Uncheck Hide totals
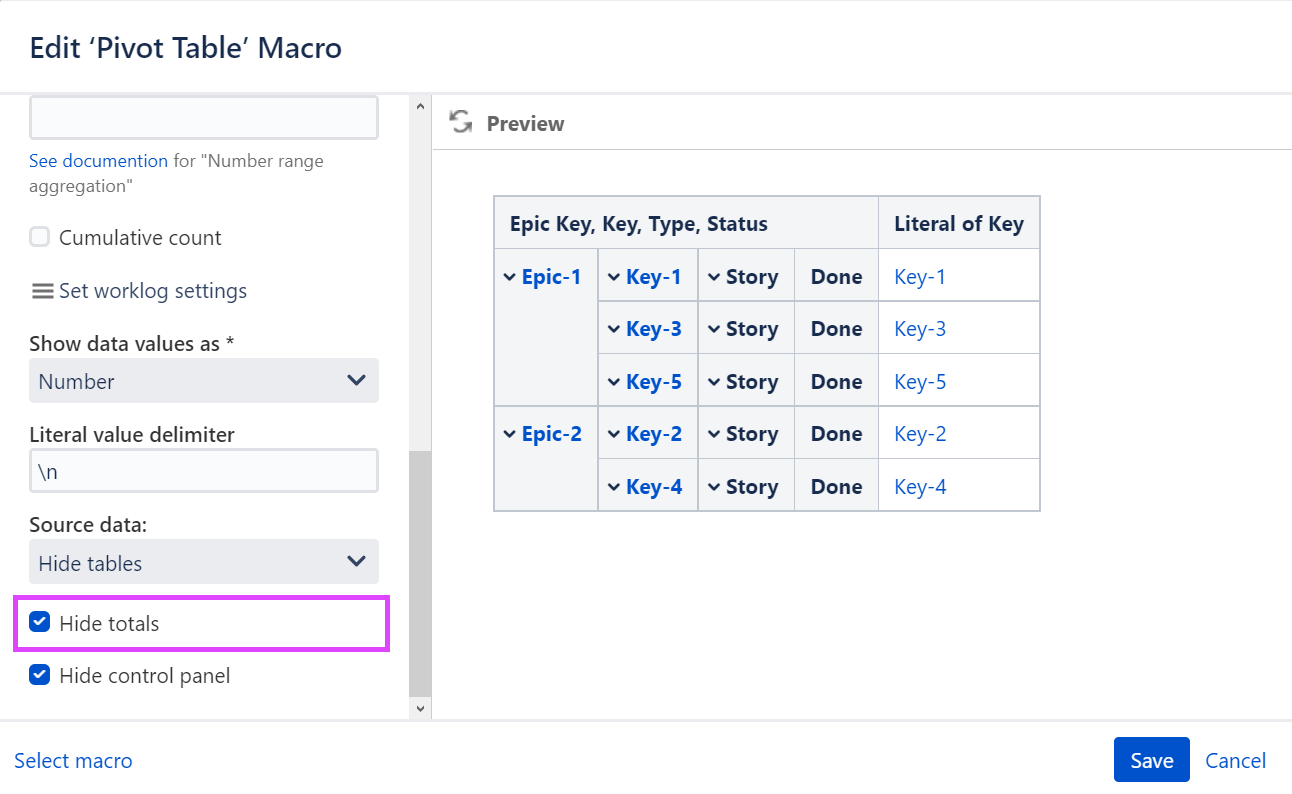Image resolution: width=1292 pixels, height=794 pixels. point(39,621)
